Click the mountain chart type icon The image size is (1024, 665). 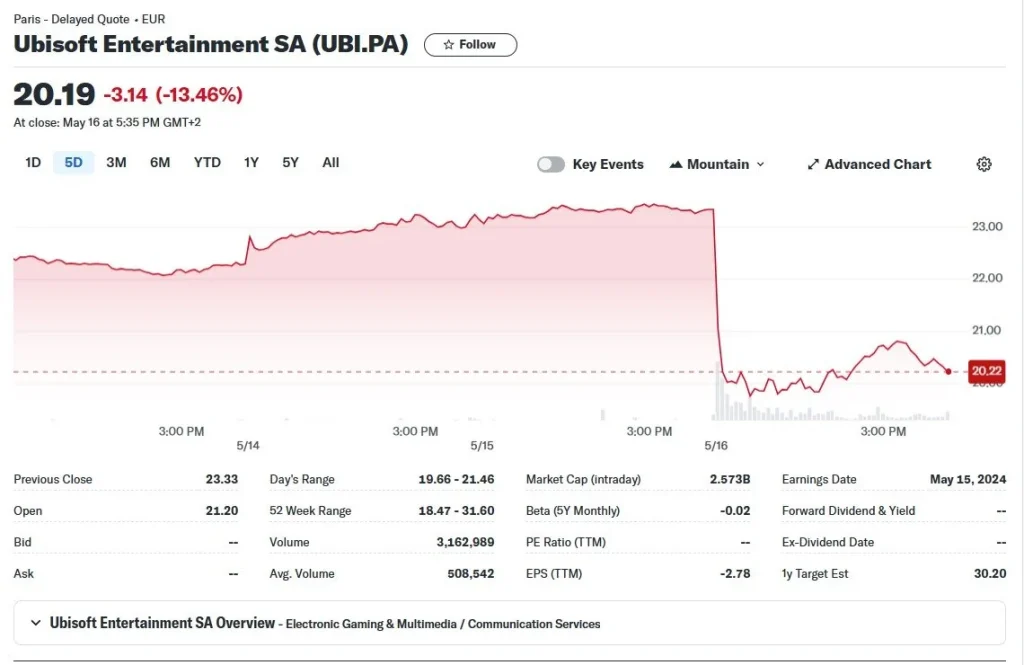(676, 164)
